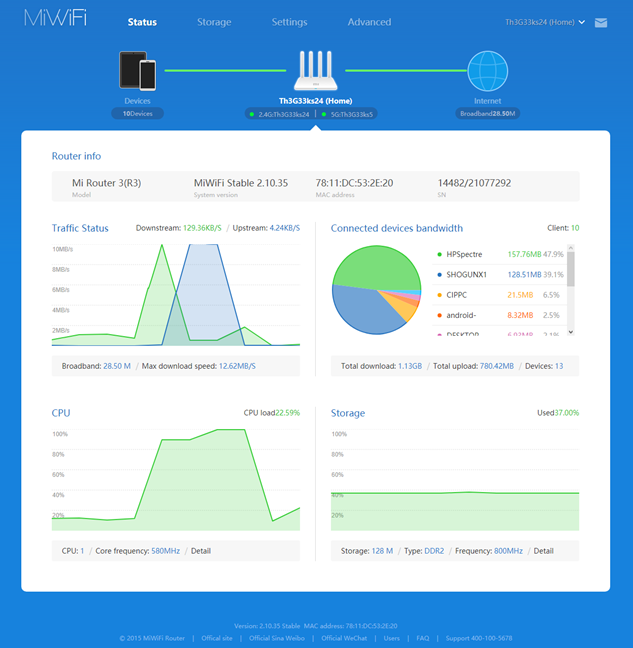Click the Router info heading
The height and width of the screenshot is (648, 633).
(76, 156)
